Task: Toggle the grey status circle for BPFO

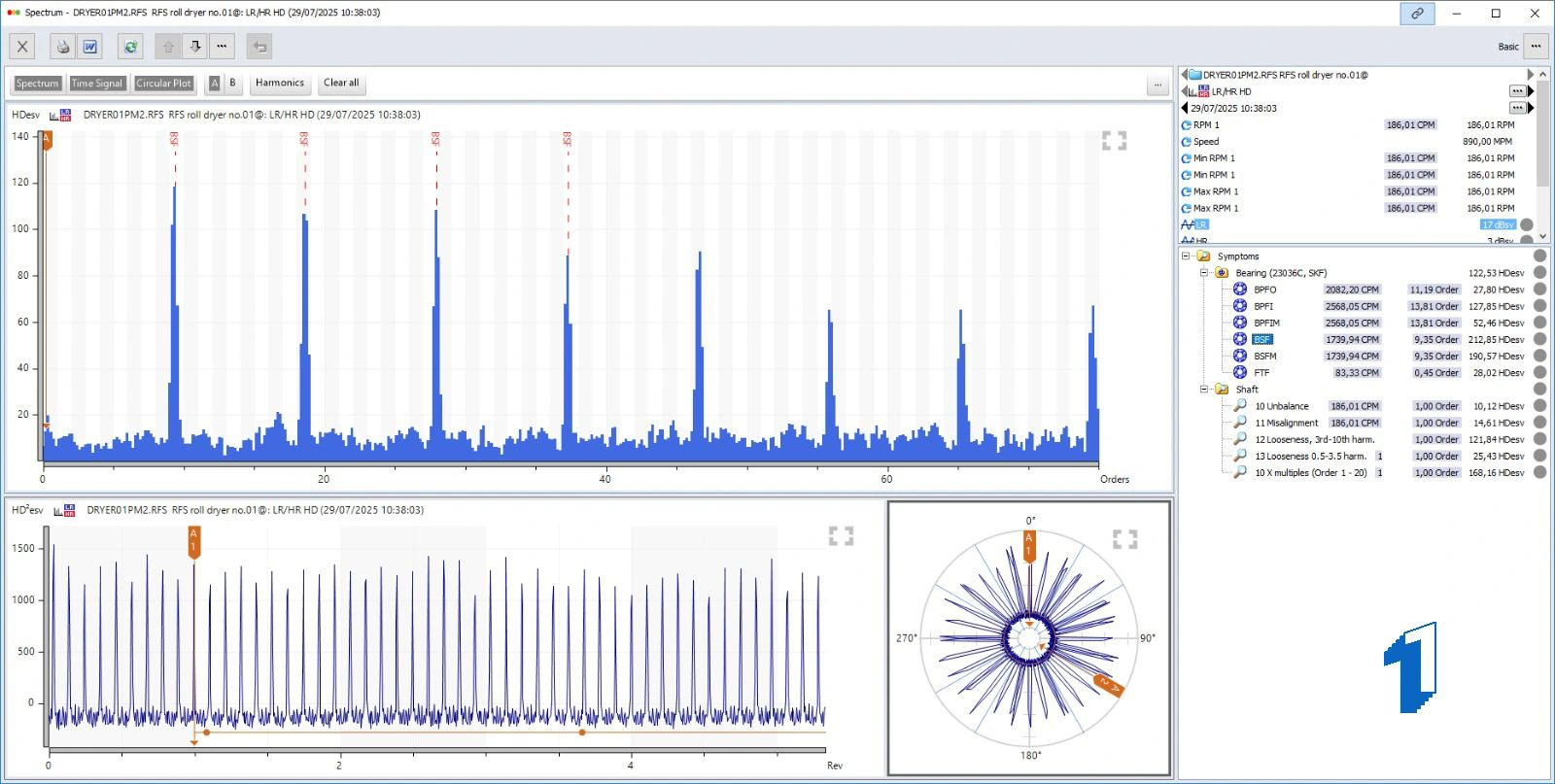Action: coord(1539,290)
